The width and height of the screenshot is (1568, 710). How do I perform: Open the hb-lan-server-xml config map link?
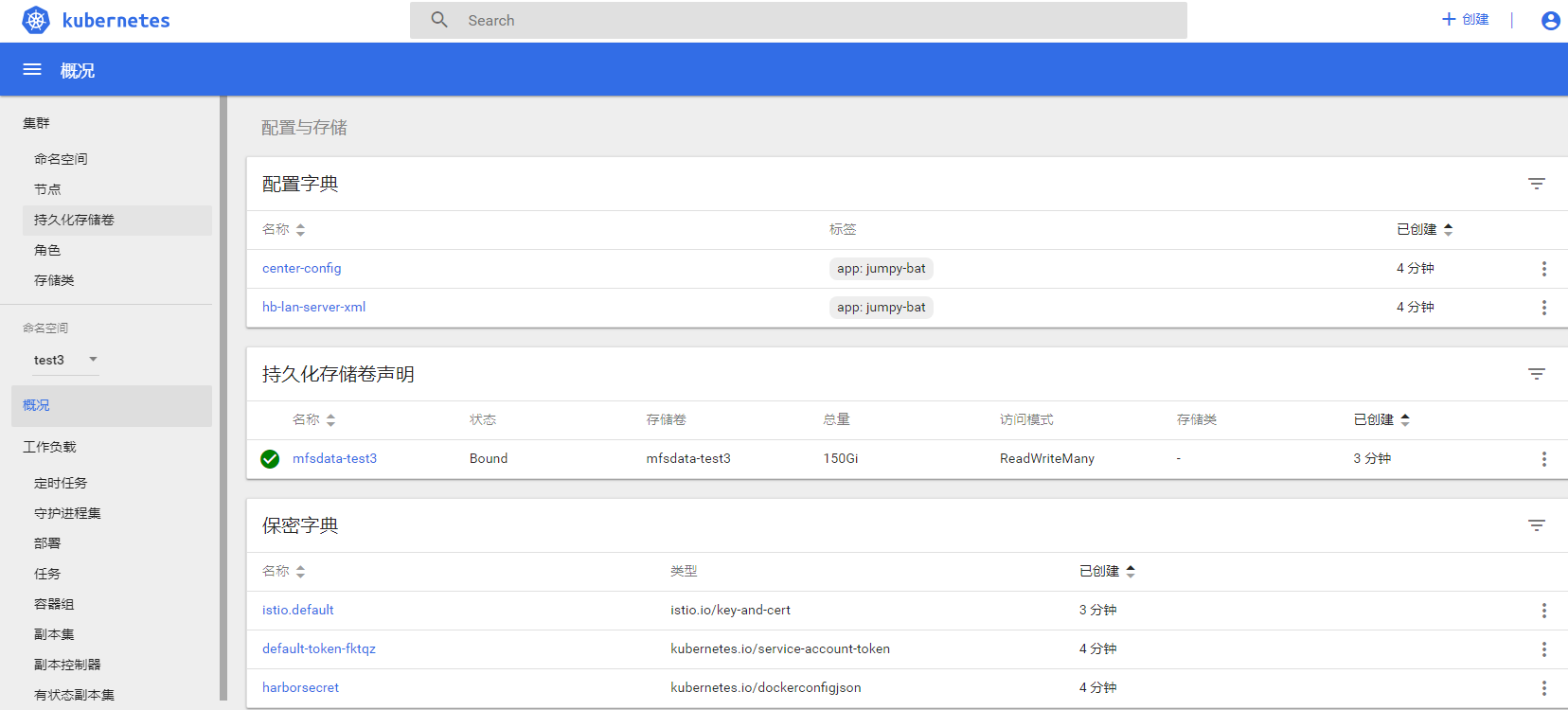313,307
